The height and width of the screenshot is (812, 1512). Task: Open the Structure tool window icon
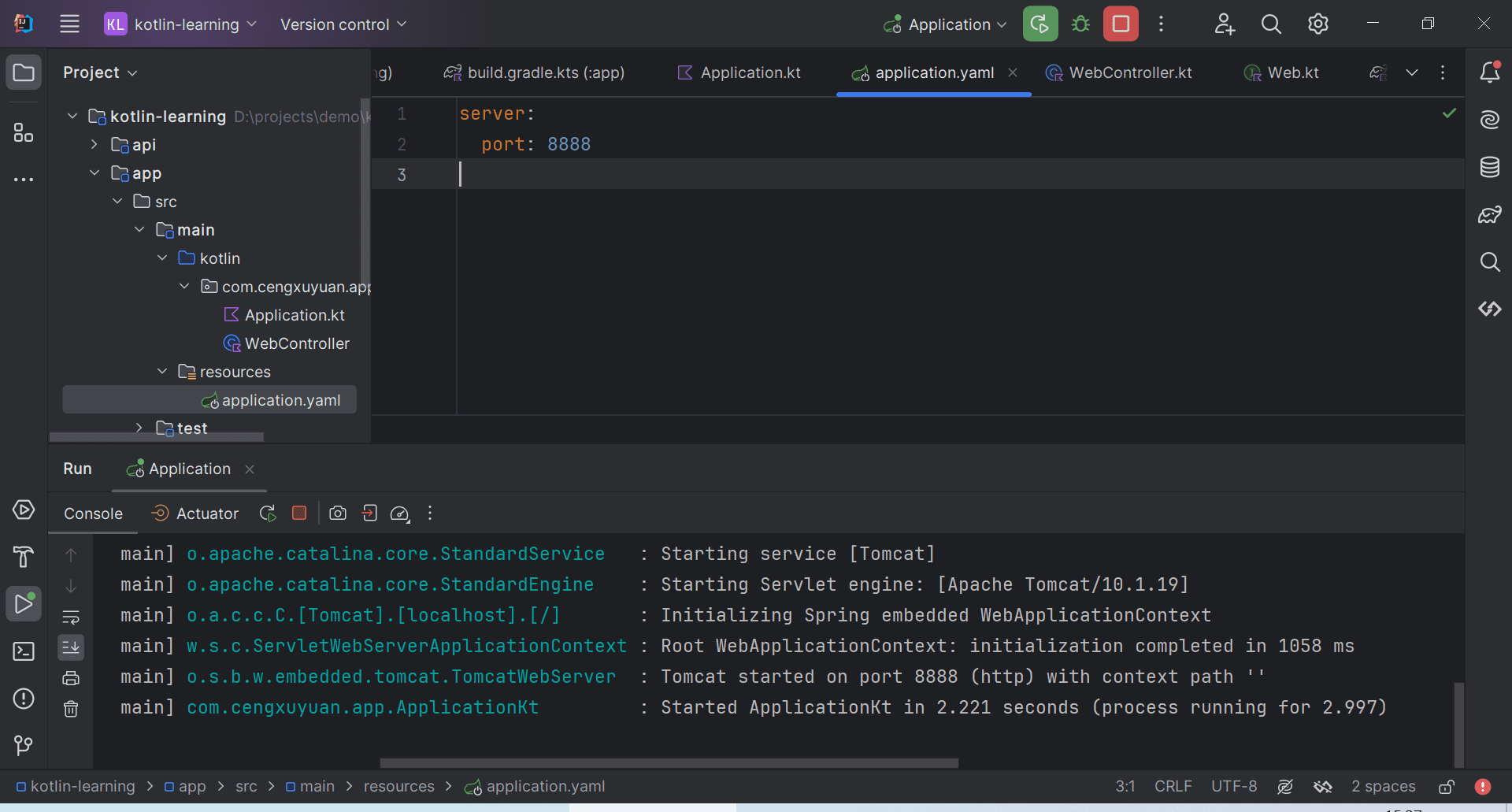click(x=24, y=132)
